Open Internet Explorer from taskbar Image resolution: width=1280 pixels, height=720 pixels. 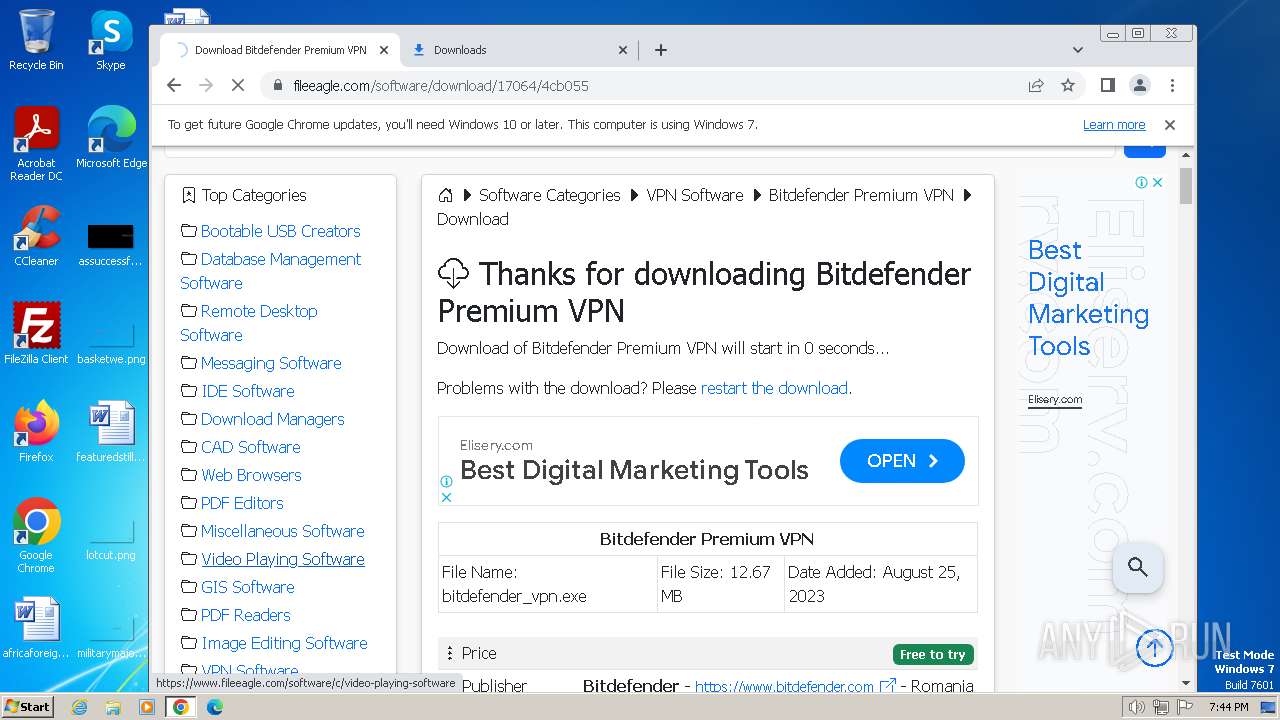click(79, 707)
